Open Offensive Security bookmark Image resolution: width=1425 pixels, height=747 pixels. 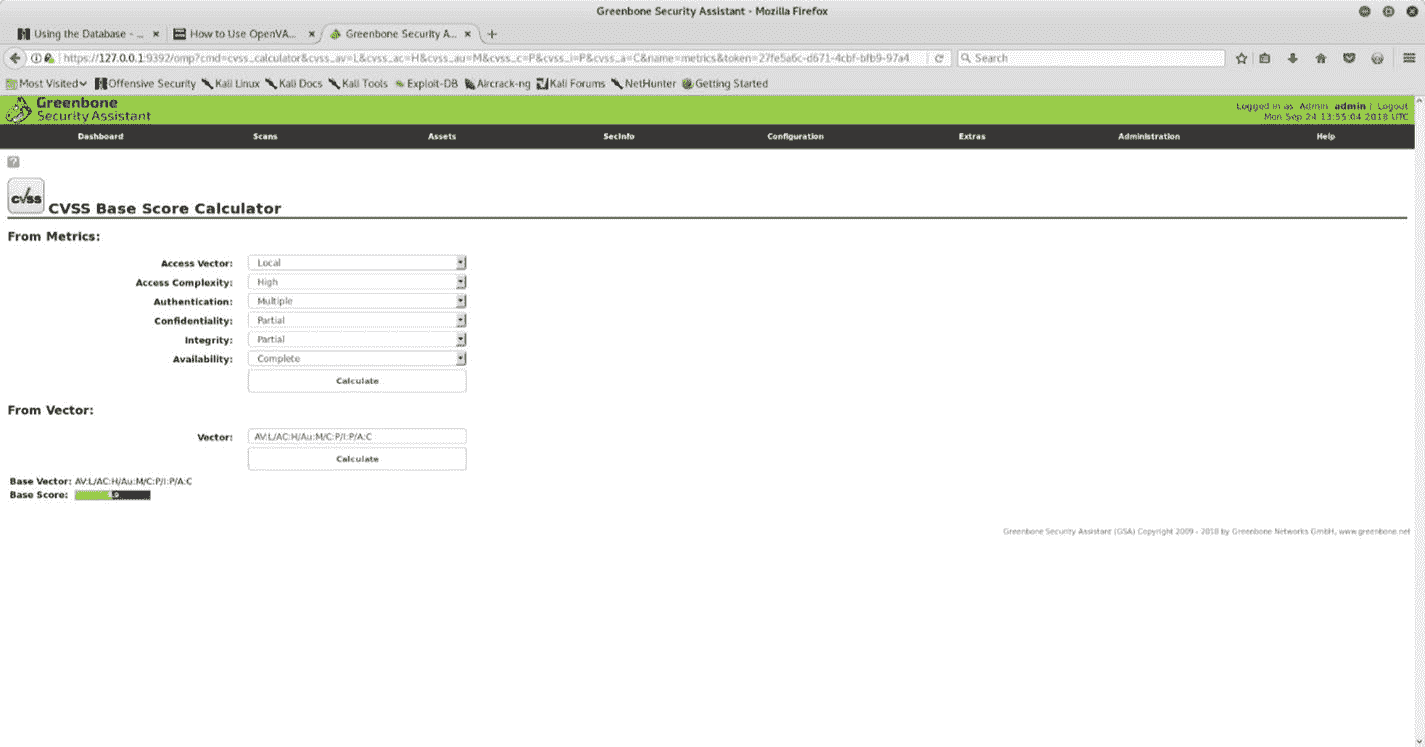point(146,84)
